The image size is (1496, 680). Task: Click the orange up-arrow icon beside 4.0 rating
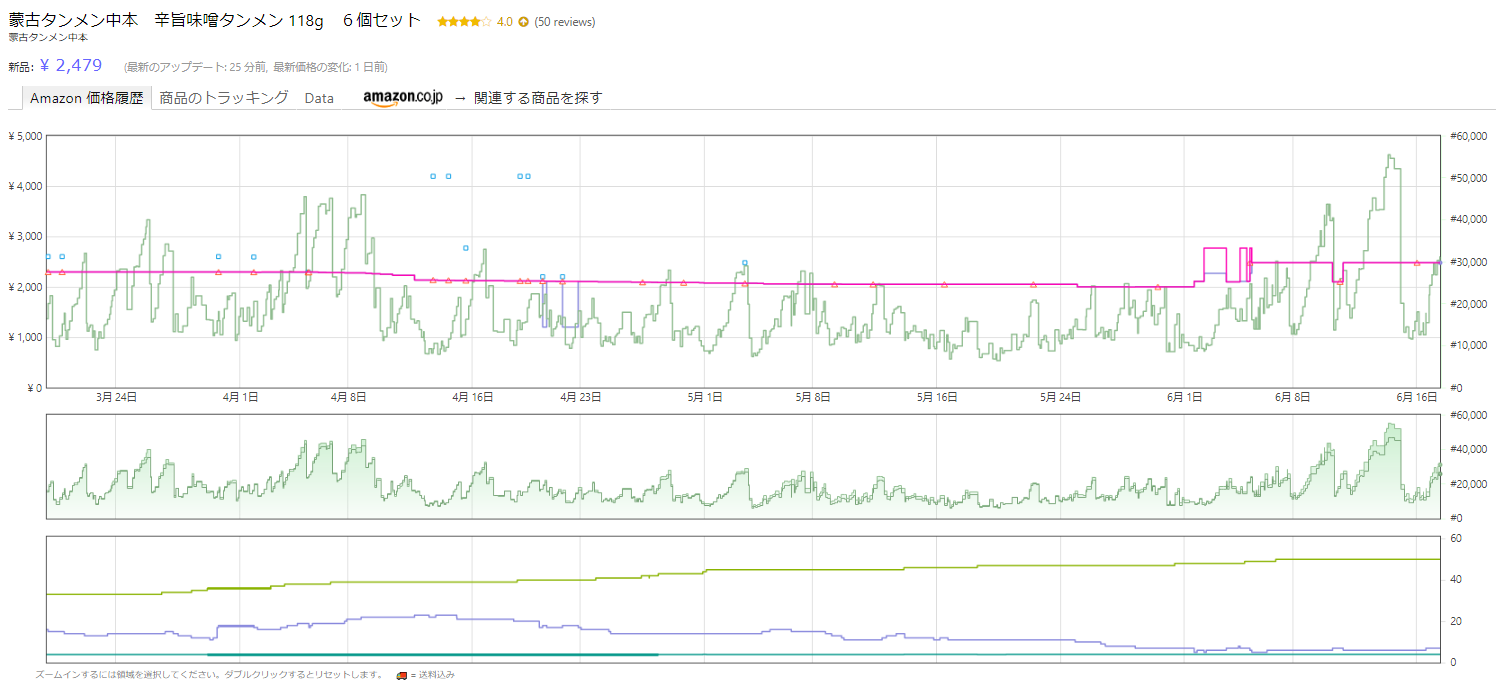[x=523, y=22]
